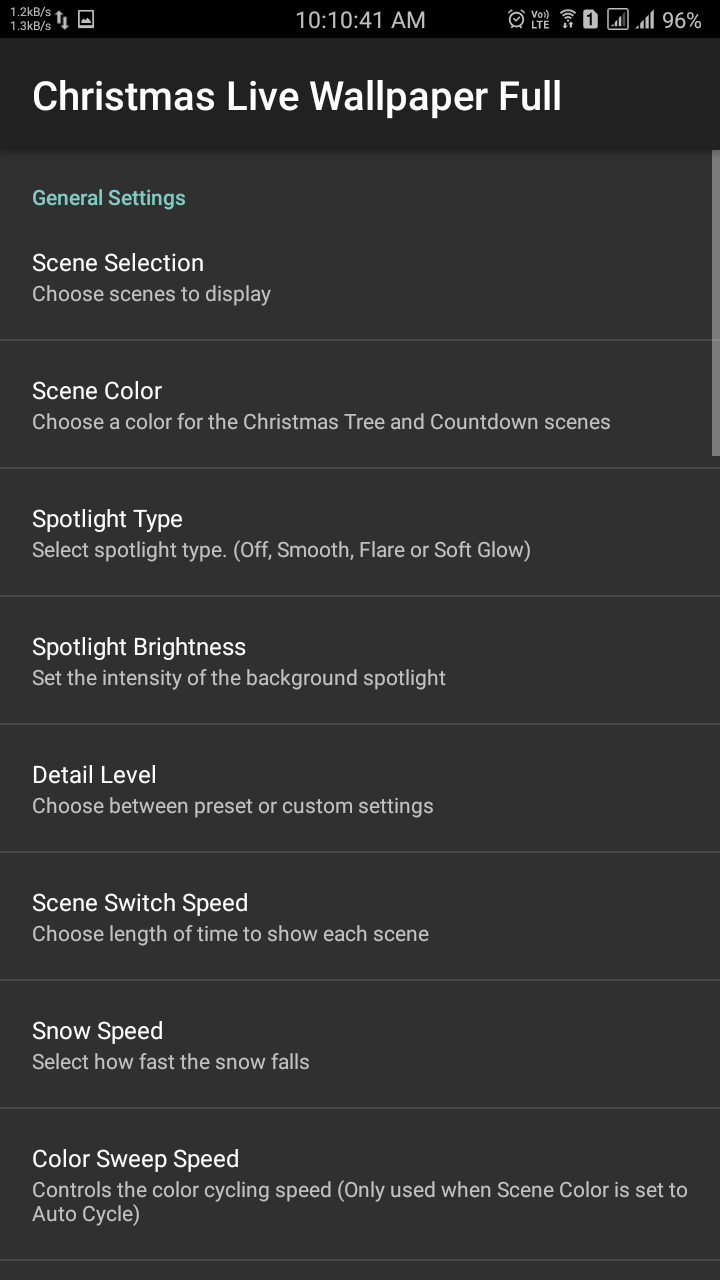
Task: Tap the network speed arrows icon
Action: pyautogui.click(x=63, y=19)
